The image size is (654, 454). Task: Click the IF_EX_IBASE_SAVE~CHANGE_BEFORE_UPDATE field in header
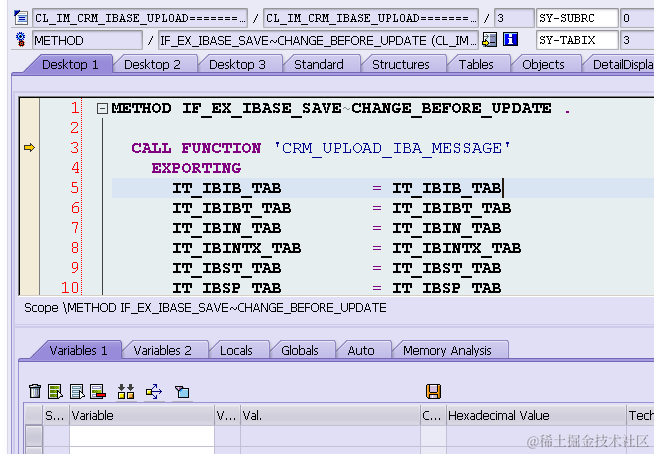click(x=318, y=40)
